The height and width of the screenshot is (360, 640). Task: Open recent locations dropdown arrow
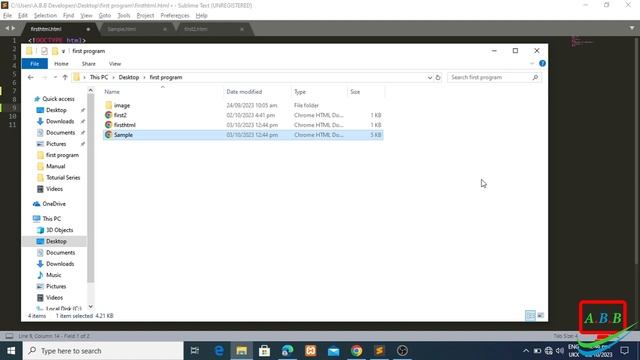click(x=55, y=77)
